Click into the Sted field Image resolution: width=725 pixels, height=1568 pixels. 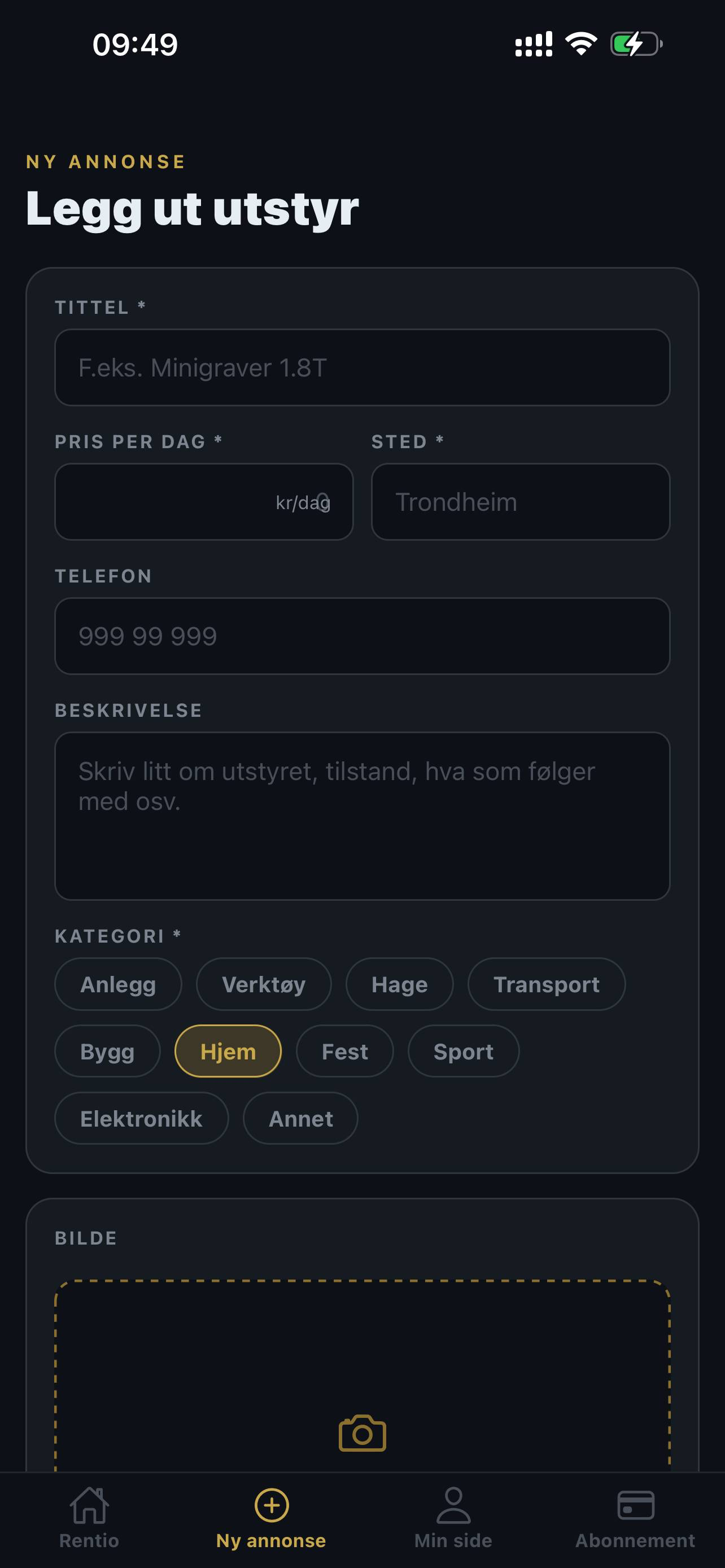(521, 502)
